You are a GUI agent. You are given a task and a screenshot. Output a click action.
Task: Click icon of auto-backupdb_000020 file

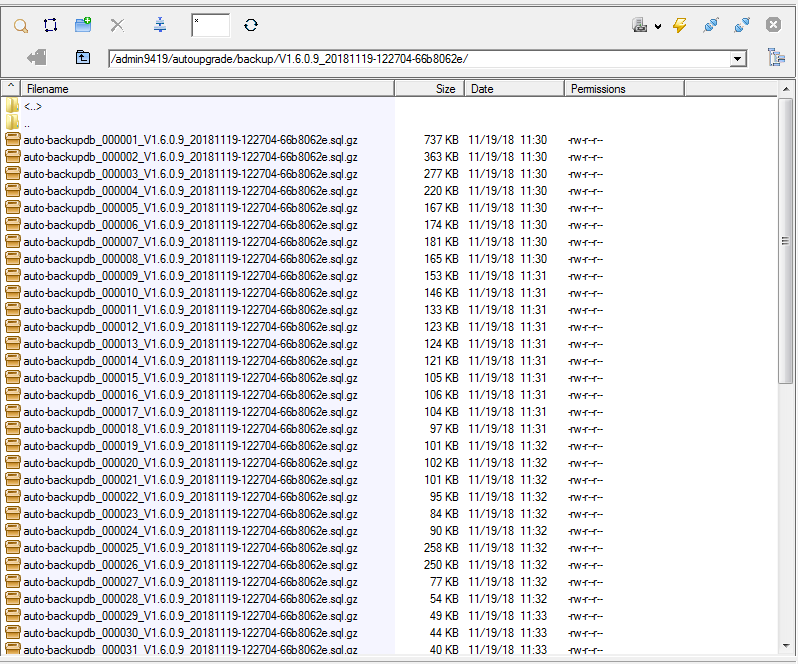click(13, 463)
